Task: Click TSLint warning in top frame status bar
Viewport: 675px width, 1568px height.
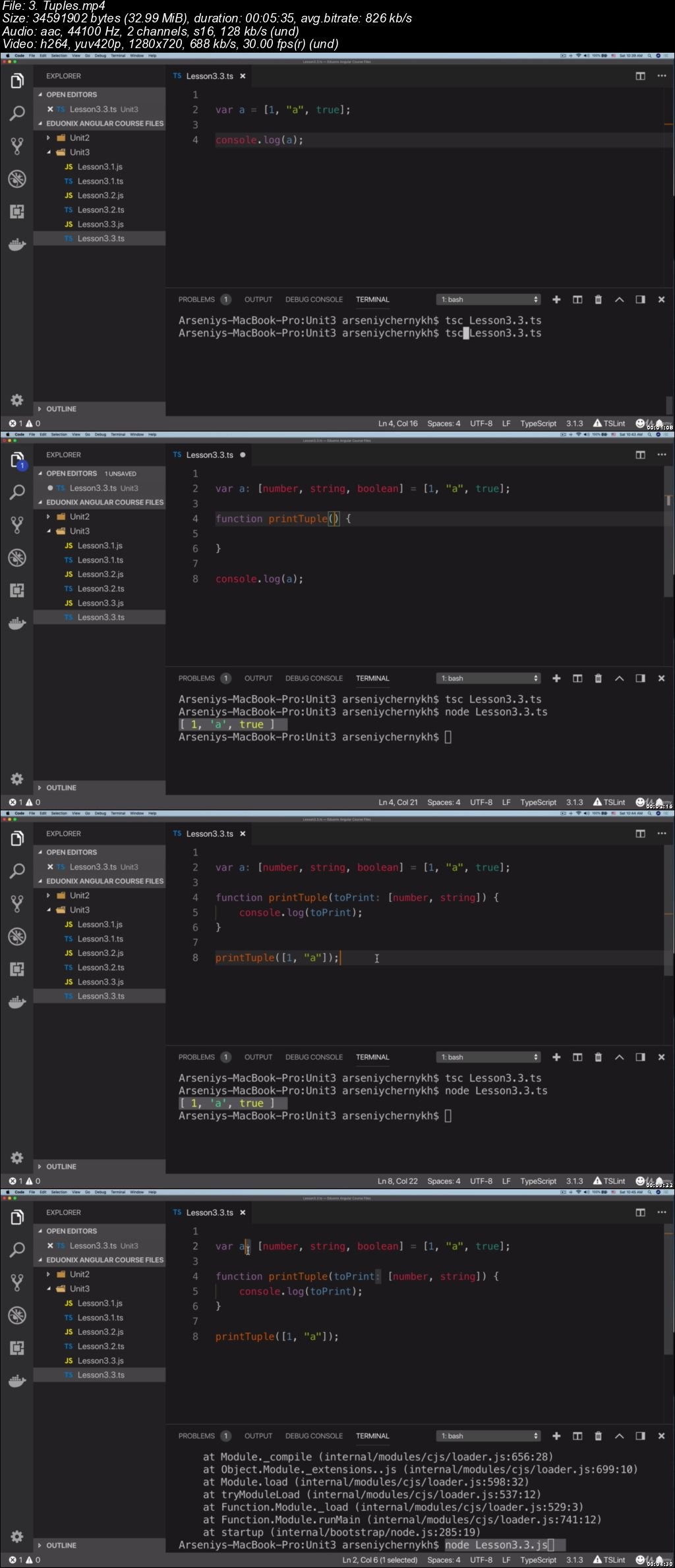Action: coord(609,424)
